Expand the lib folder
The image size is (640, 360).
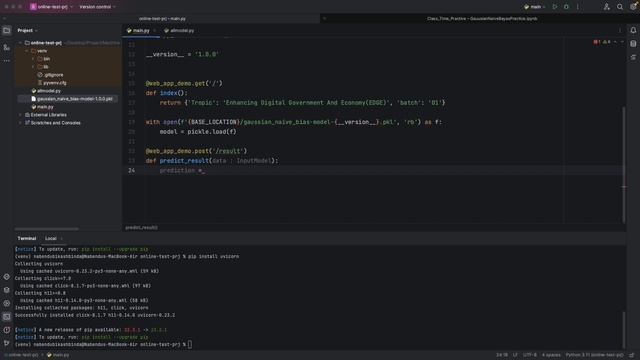(33, 67)
